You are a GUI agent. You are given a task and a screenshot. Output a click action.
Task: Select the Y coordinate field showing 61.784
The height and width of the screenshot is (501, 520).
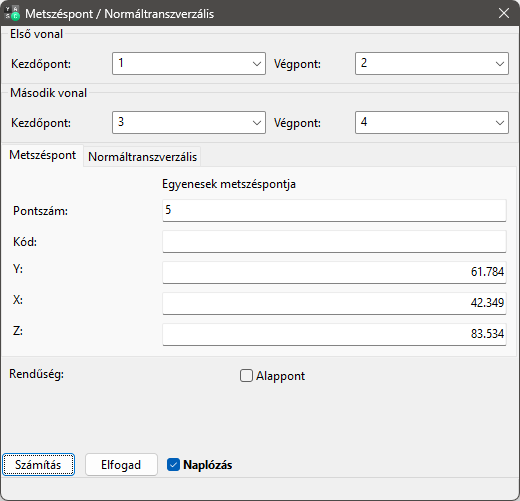pyautogui.click(x=334, y=272)
